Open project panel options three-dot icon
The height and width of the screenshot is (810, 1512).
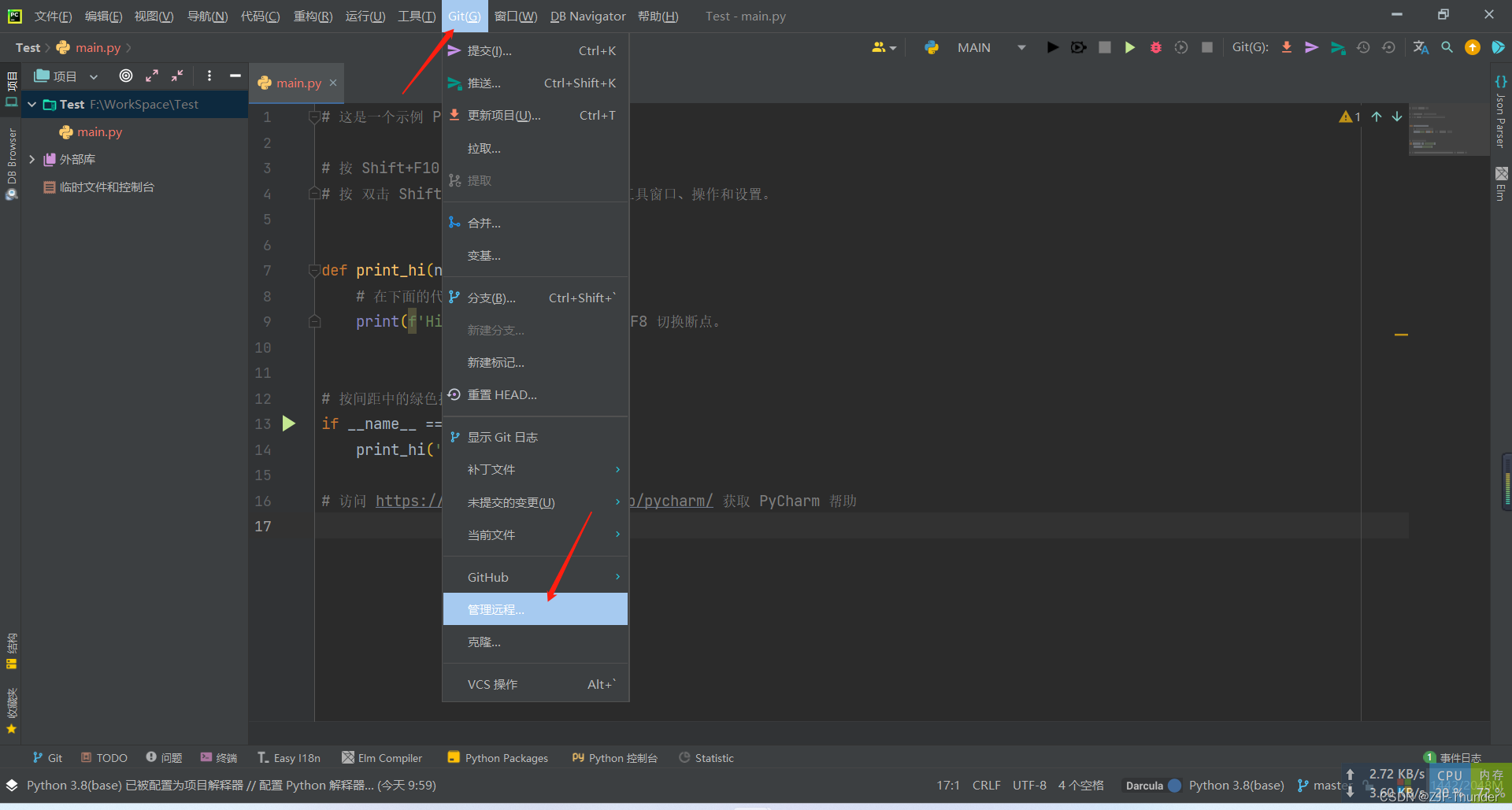coord(209,76)
